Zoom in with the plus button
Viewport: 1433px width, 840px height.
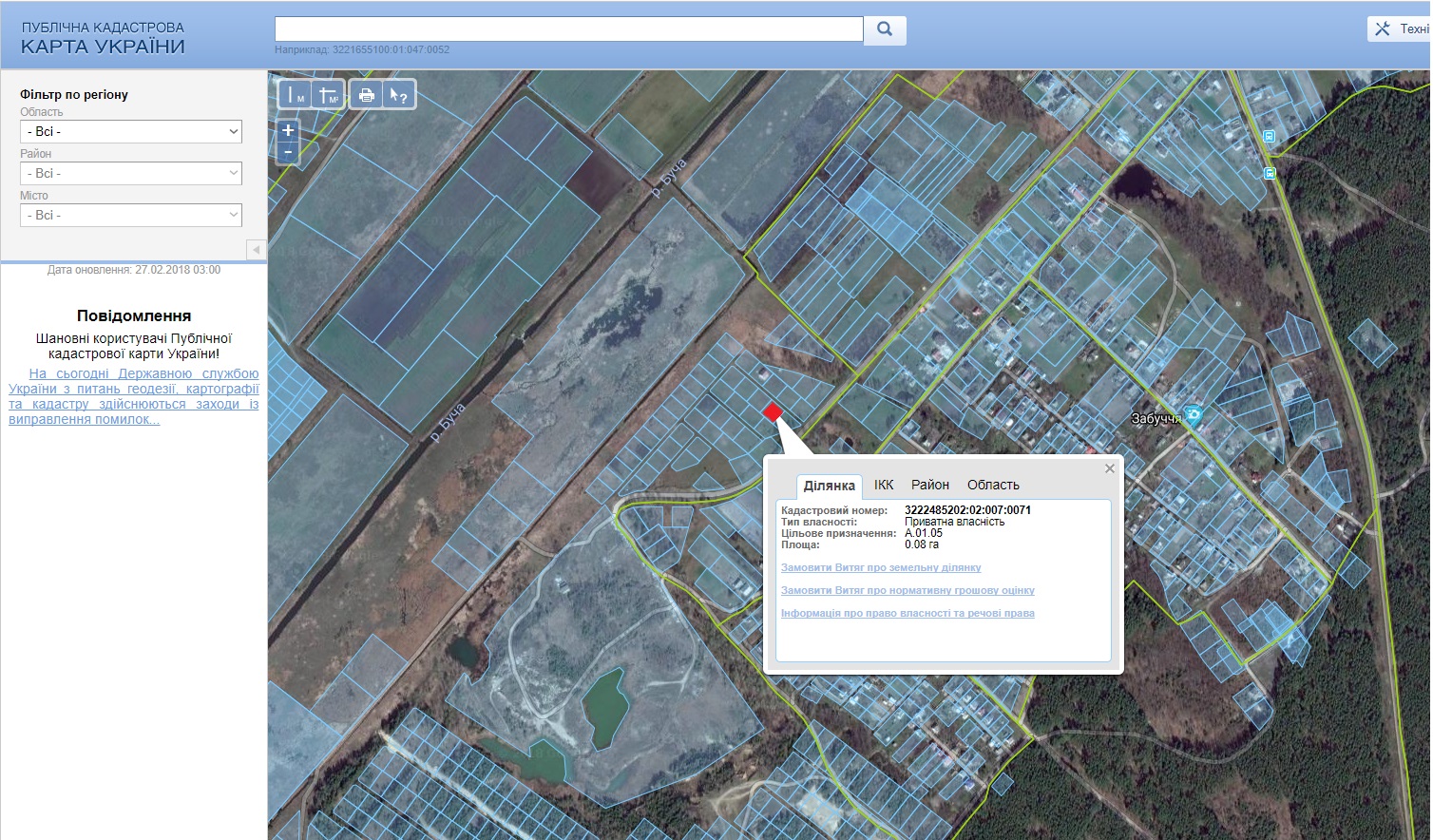(288, 130)
